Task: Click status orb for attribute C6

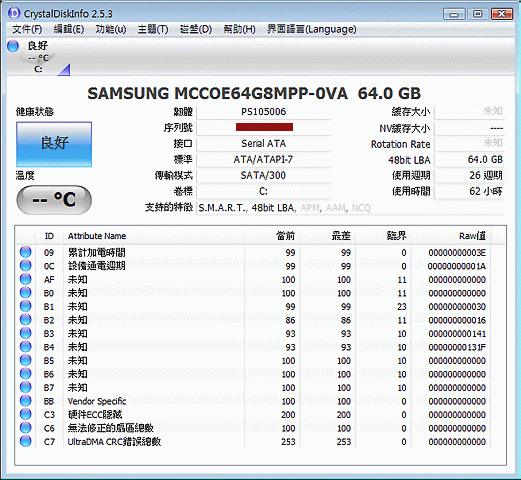Action: click(x=25, y=428)
